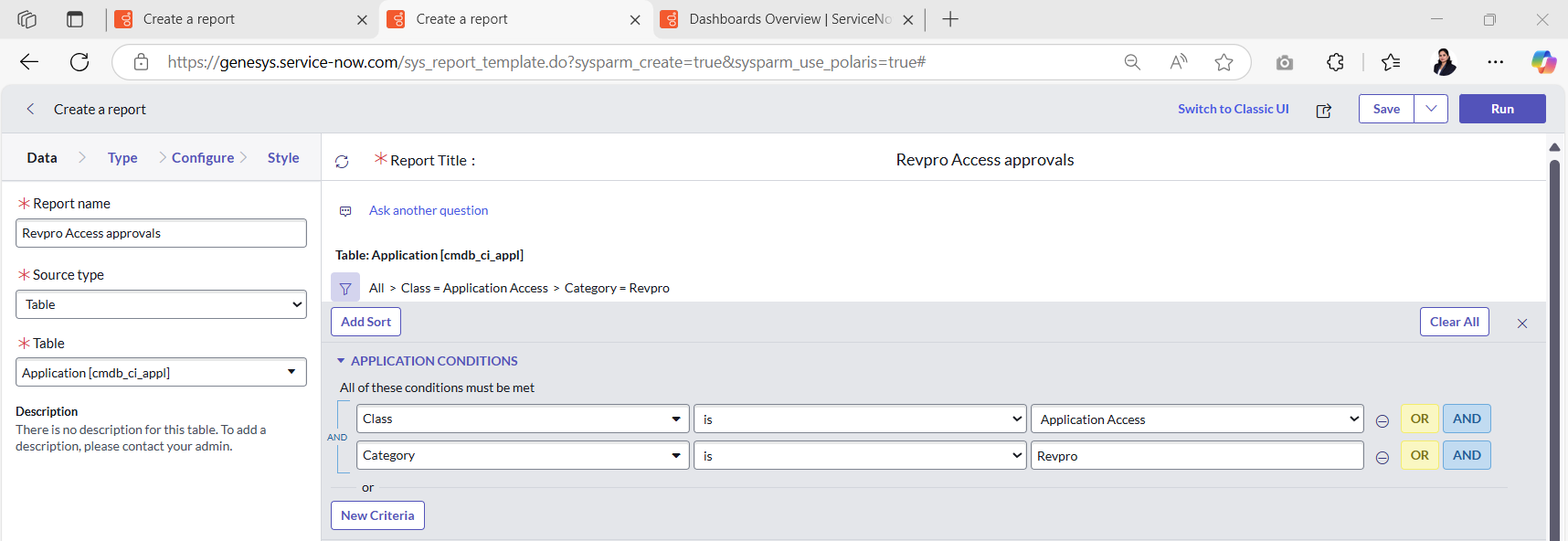Add OR condition to Category row
This screenshot has height=541, width=1568.
1420,455
